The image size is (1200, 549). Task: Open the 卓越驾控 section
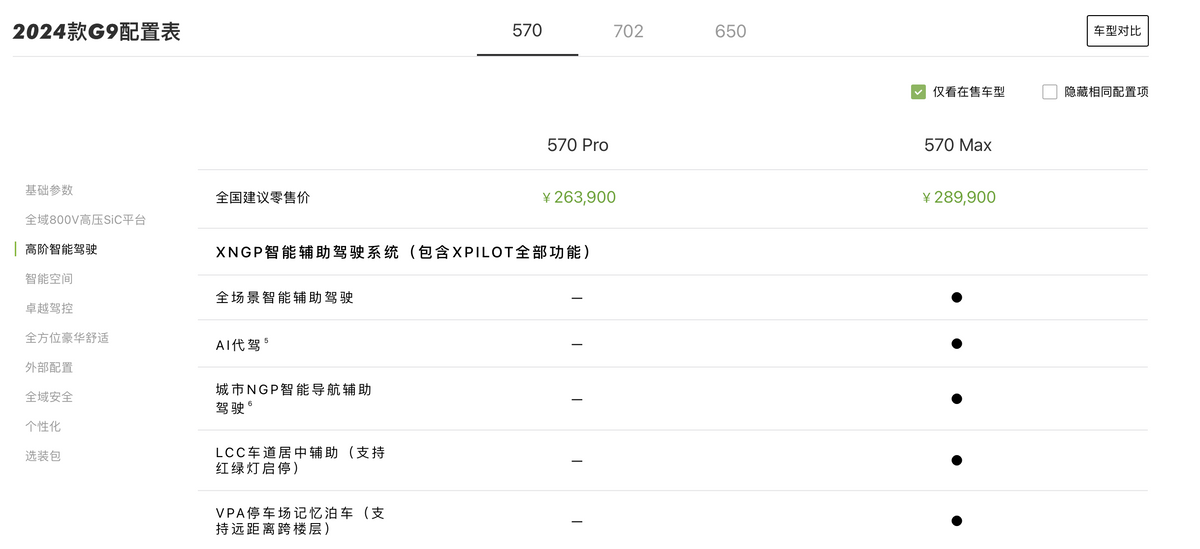tap(49, 308)
